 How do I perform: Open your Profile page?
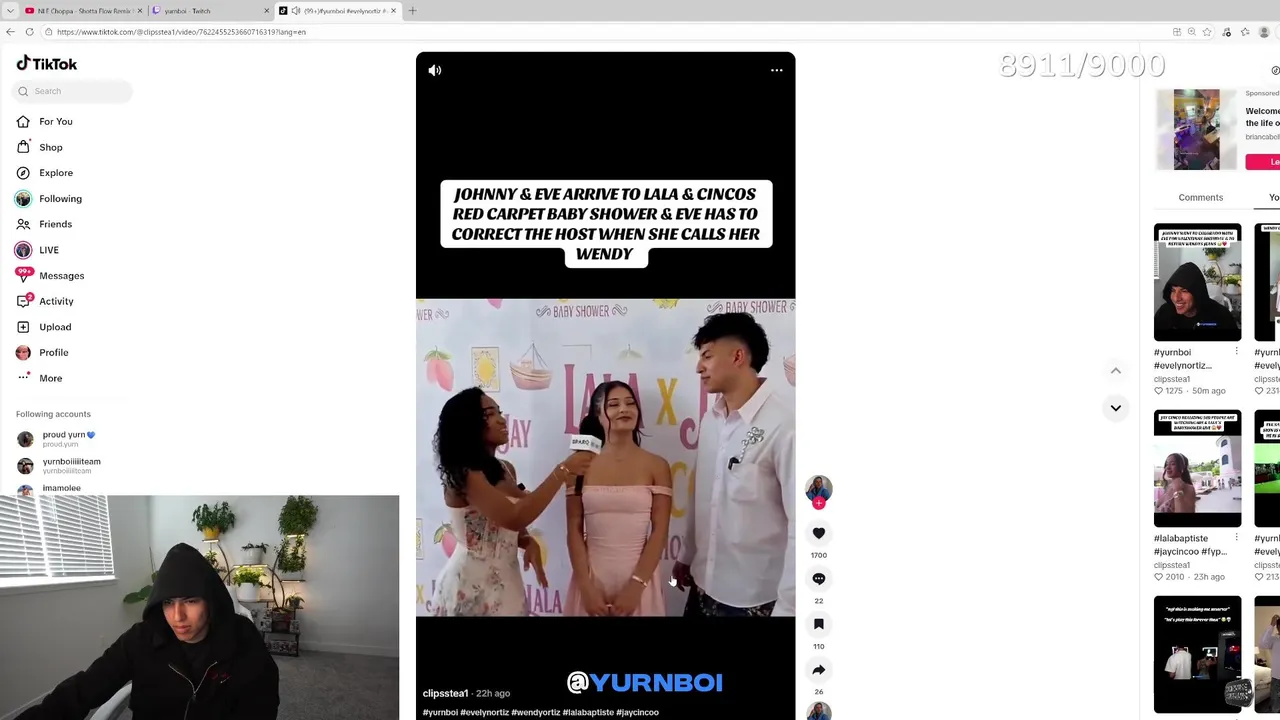[x=54, y=353]
